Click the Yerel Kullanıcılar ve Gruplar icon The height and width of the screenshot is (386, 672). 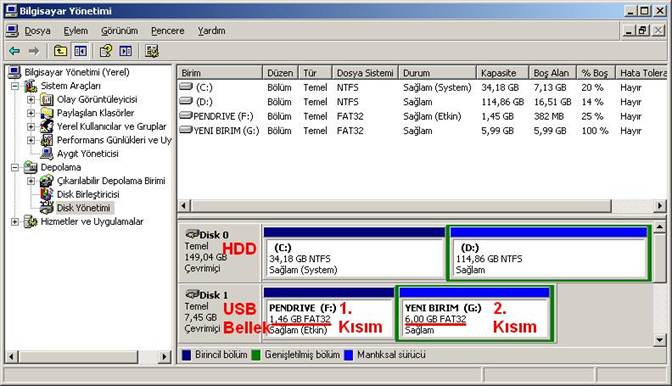coord(47,126)
